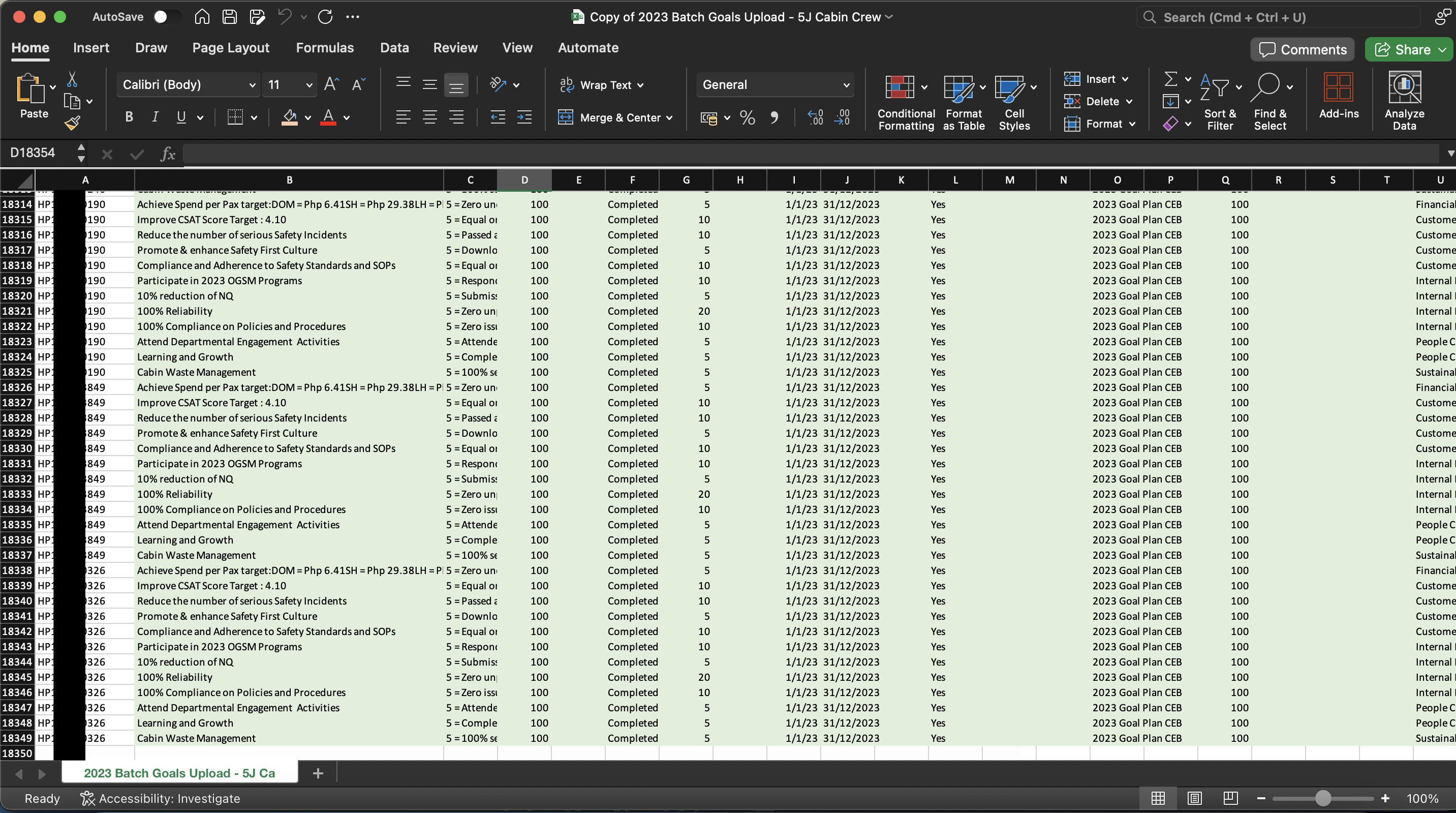Screen dimensions: 1456x813
Task: Open the font name dropdown
Action: [252, 85]
